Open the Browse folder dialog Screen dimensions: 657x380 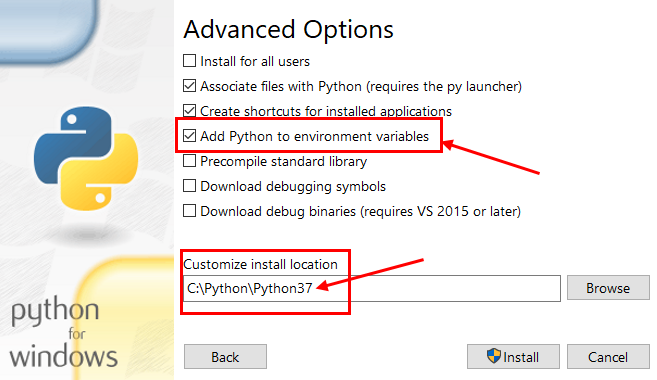[x=608, y=288]
